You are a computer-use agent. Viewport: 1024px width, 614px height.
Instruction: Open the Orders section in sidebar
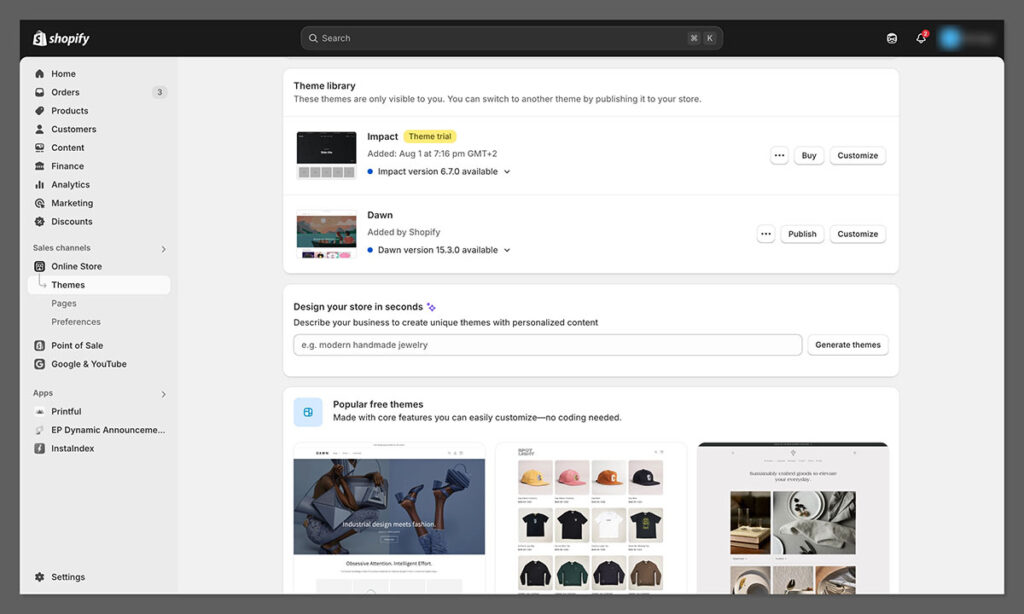tap(66, 92)
